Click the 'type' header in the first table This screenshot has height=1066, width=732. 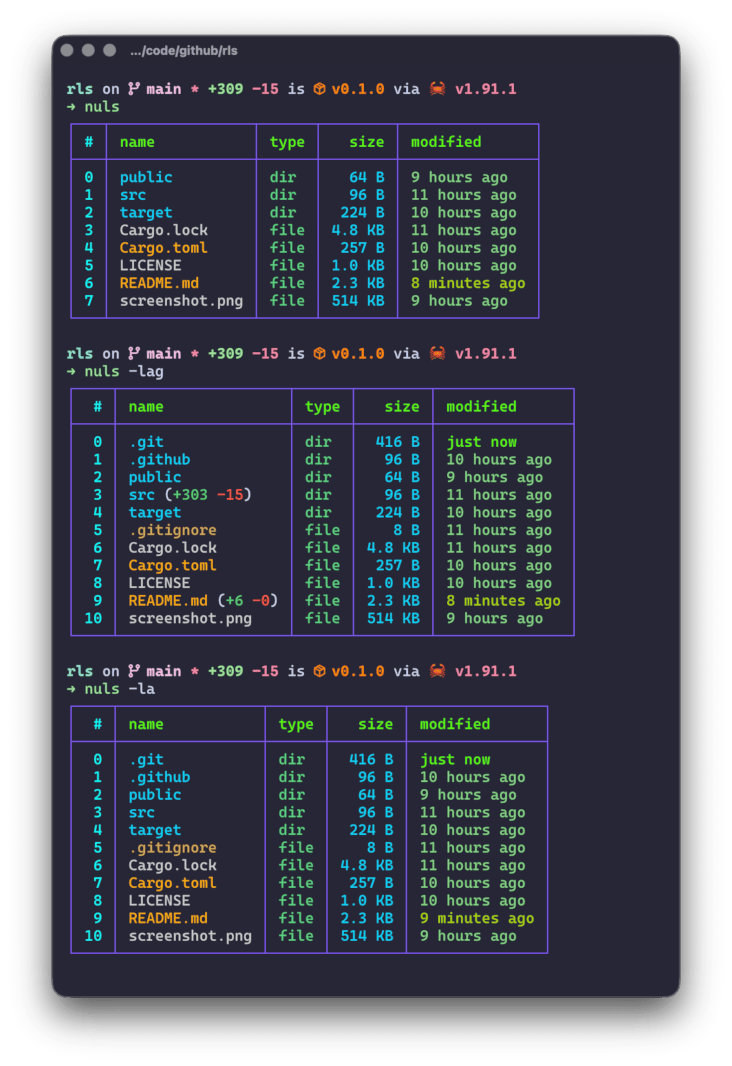[x=287, y=142]
